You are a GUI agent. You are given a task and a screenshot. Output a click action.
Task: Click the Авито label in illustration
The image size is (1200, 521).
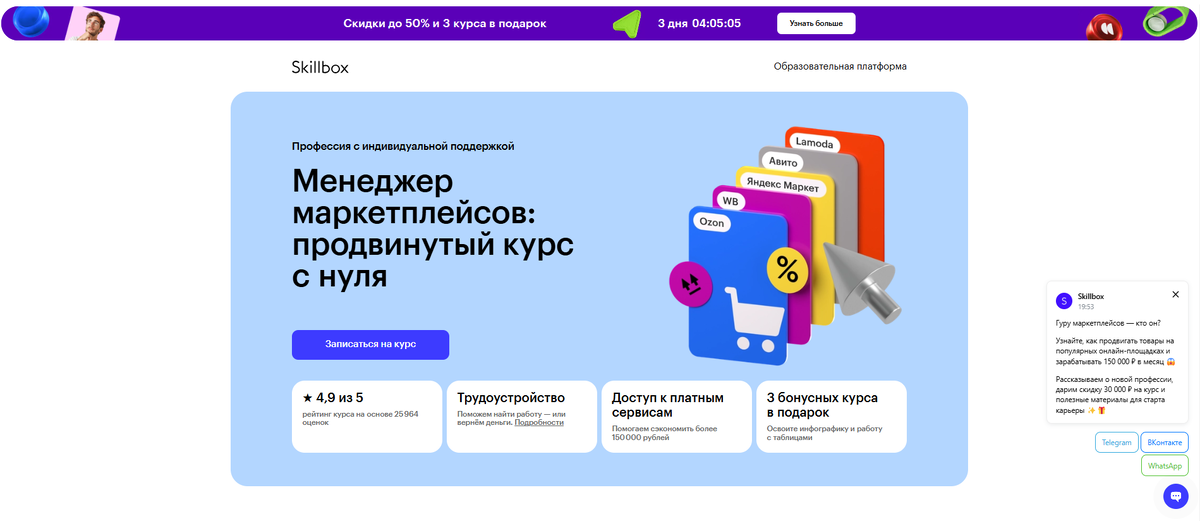(784, 161)
